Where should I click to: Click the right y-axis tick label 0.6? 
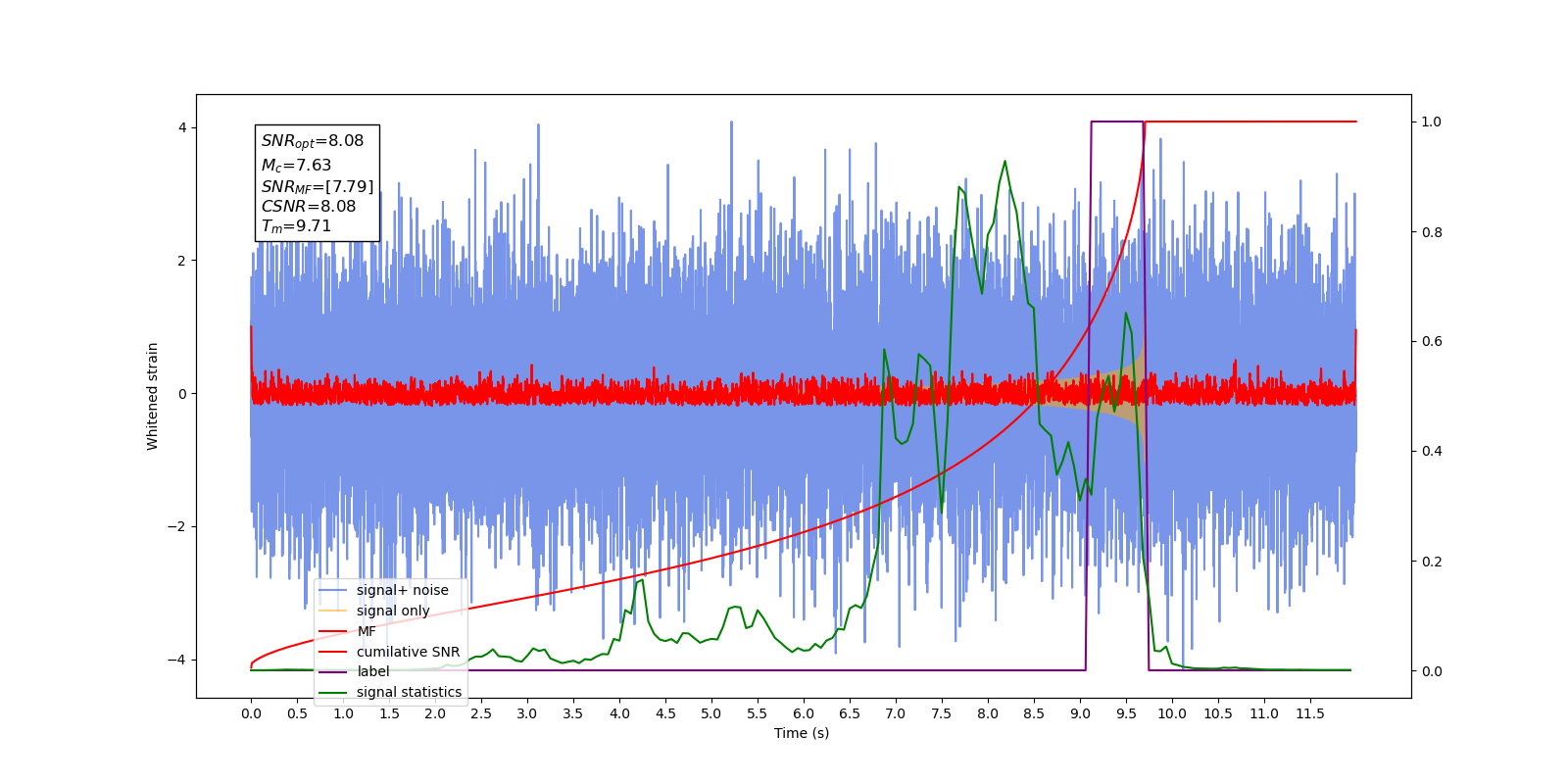pos(1432,341)
